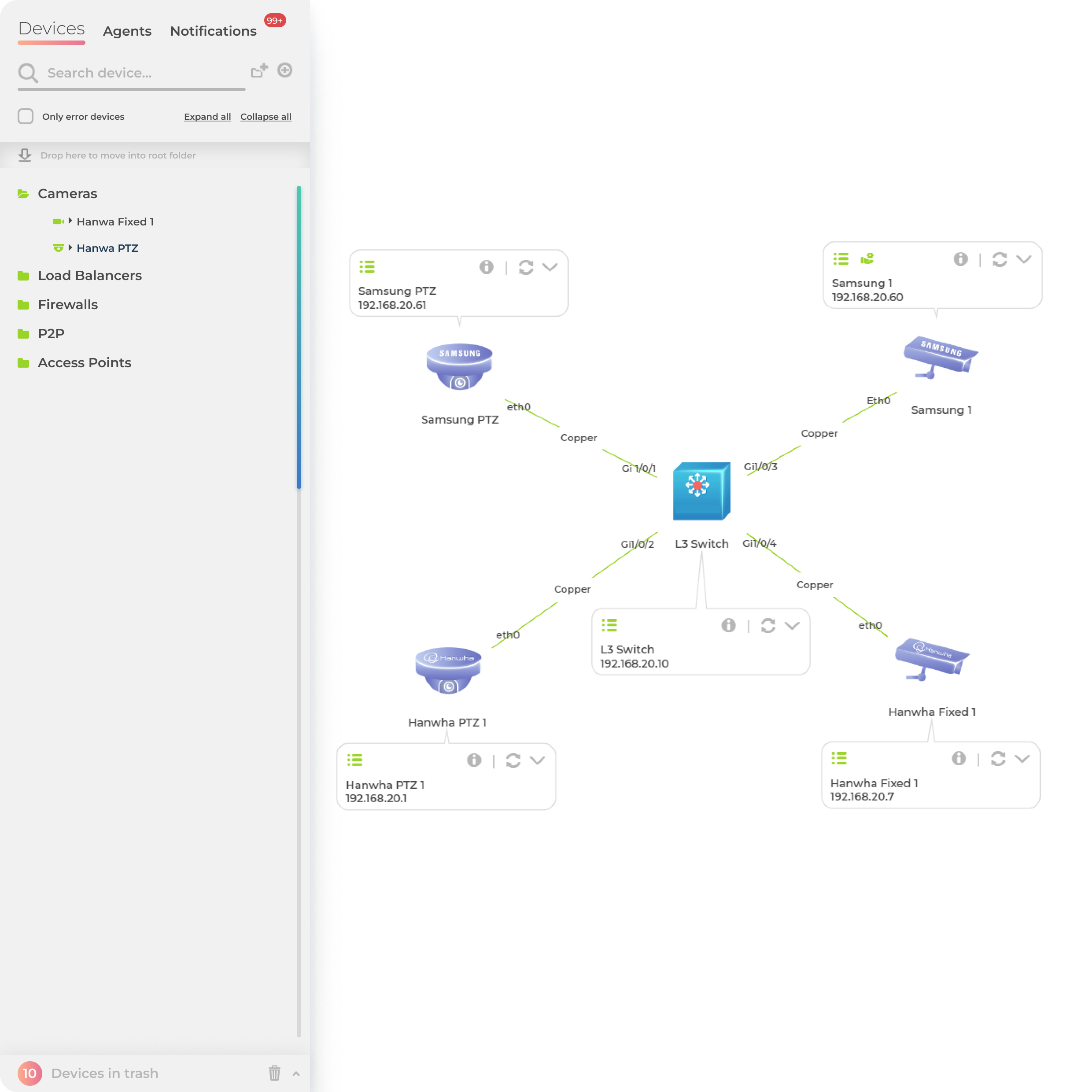
Task: Toggle Only error devices checkbox
Action: pyautogui.click(x=26, y=116)
